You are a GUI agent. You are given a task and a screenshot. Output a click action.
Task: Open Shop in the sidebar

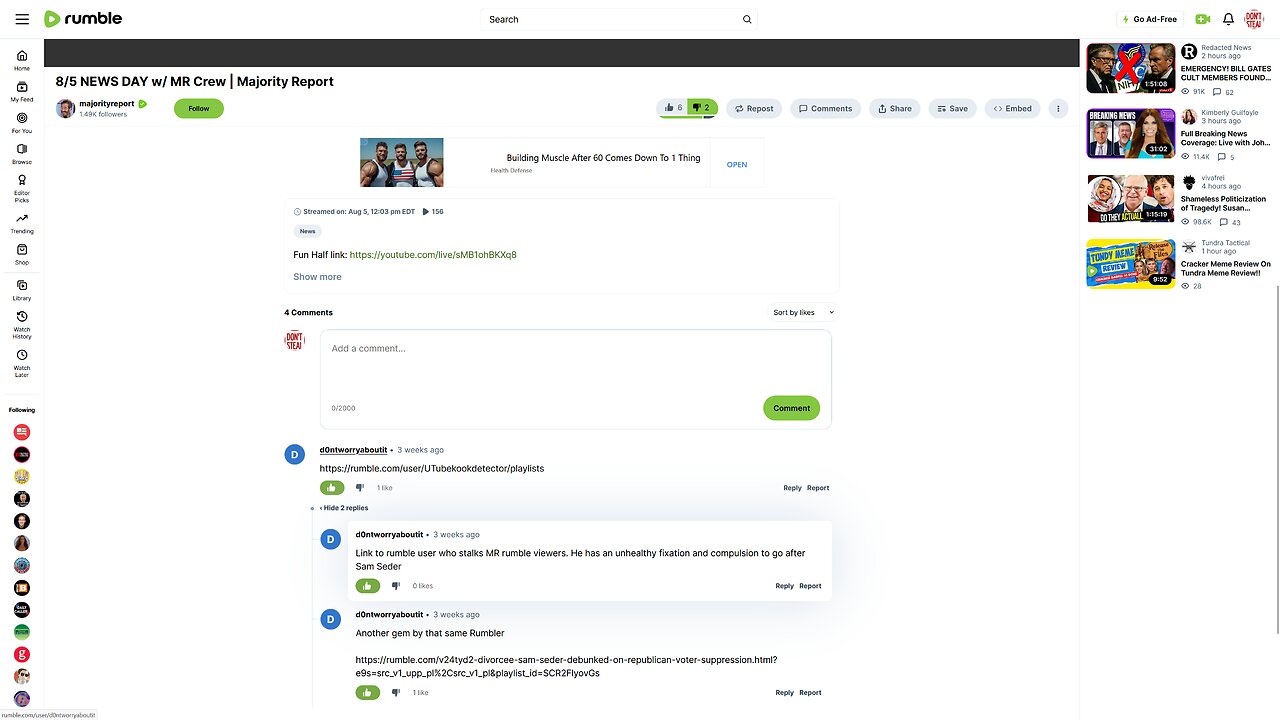click(22, 254)
